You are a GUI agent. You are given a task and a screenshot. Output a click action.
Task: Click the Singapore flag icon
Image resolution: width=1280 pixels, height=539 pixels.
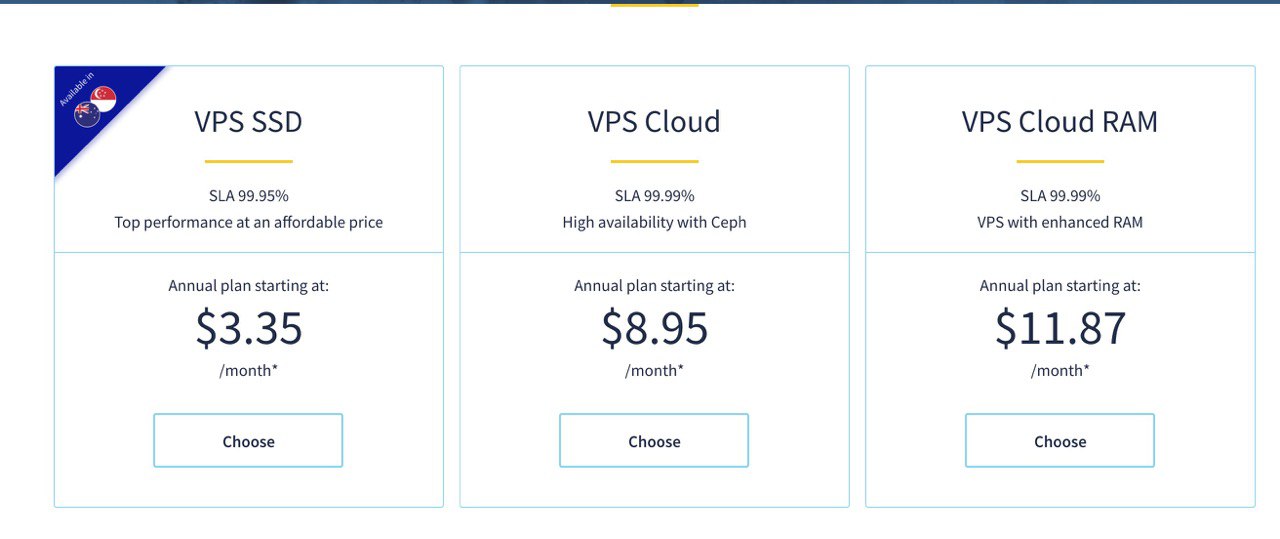tap(103, 98)
